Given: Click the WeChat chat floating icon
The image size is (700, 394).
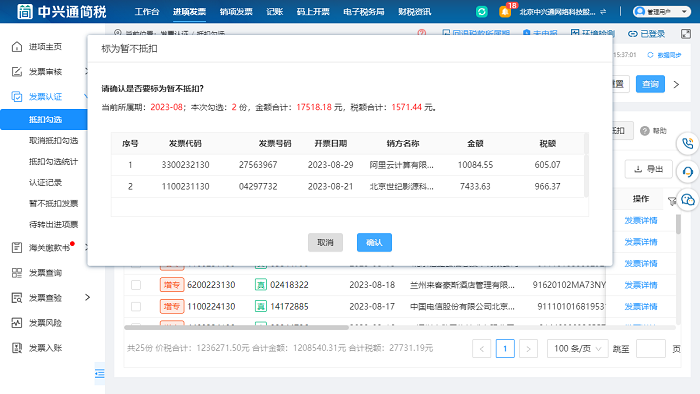Looking at the screenshot, I should (x=688, y=199).
